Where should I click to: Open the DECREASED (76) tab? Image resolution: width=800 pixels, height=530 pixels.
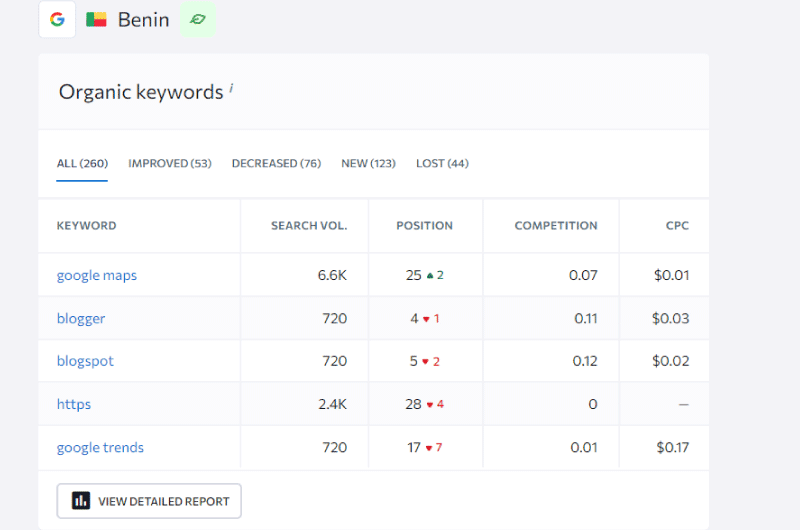tap(276, 163)
